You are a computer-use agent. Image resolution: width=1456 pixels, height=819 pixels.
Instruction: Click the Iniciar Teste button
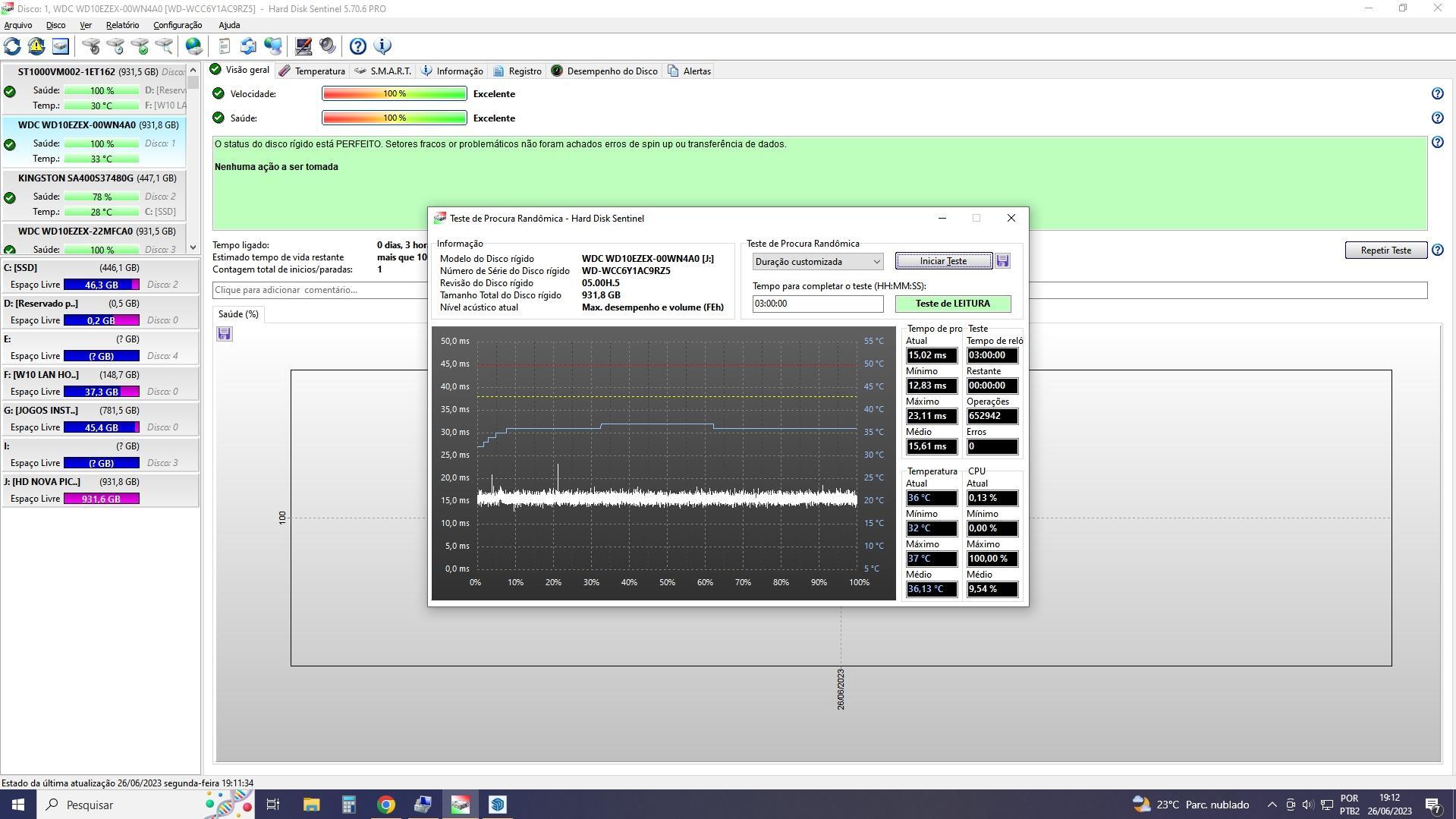pos(943,261)
